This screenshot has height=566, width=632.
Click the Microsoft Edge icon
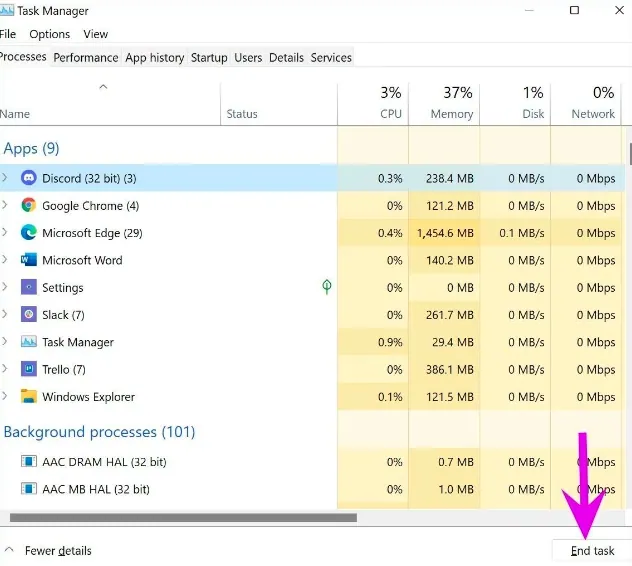[29, 233]
